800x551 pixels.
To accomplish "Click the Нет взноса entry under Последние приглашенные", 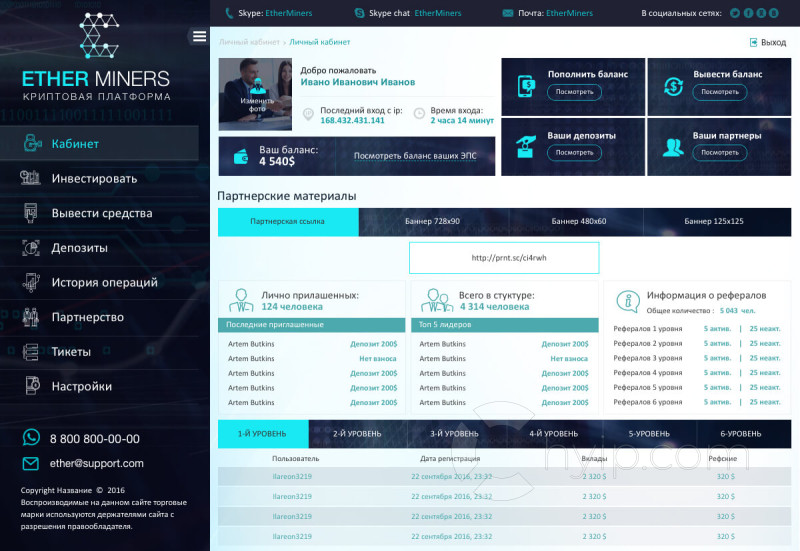I will tap(378, 359).
